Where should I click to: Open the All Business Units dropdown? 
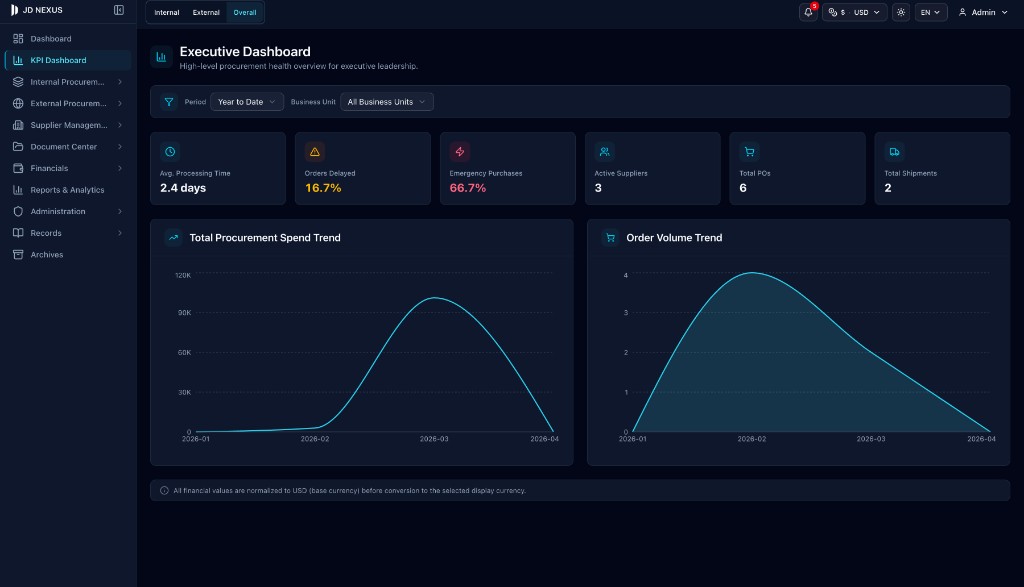387,102
